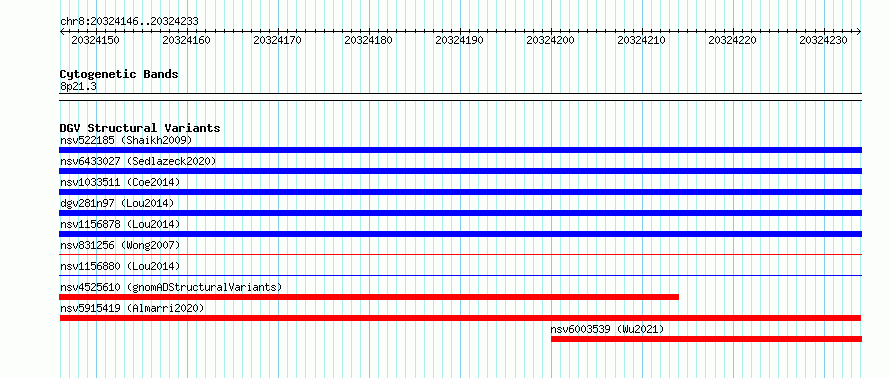The width and height of the screenshot is (890, 378).
Task: Select the thin red line under nsv831256
Action: pos(460,255)
